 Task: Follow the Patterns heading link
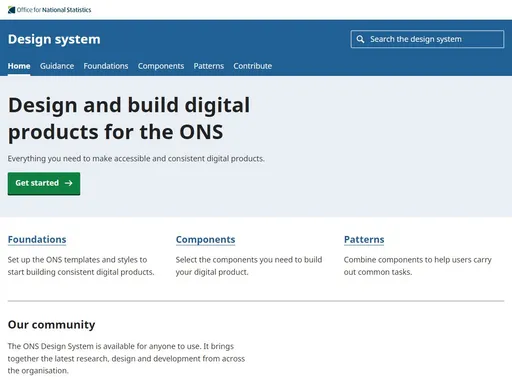(x=364, y=239)
